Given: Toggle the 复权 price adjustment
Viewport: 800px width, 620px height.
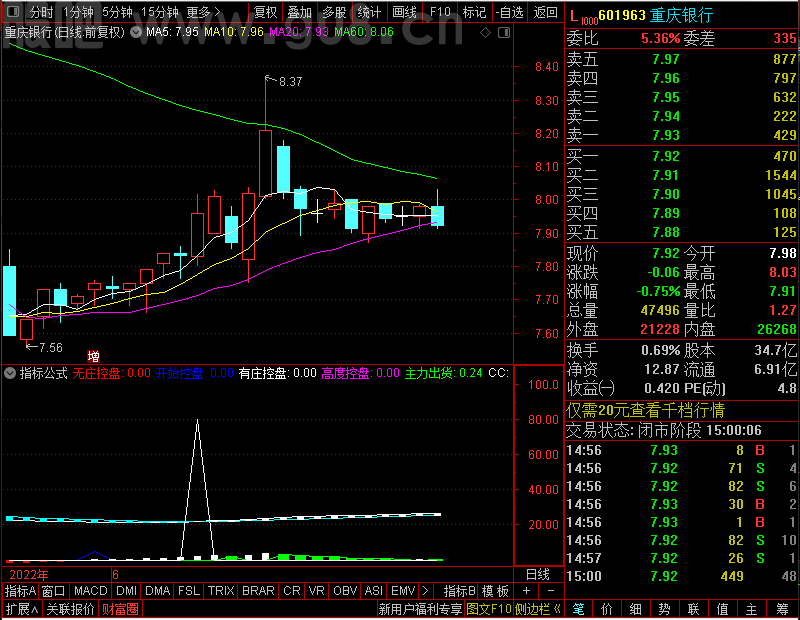Looking at the screenshot, I should 265,12.
